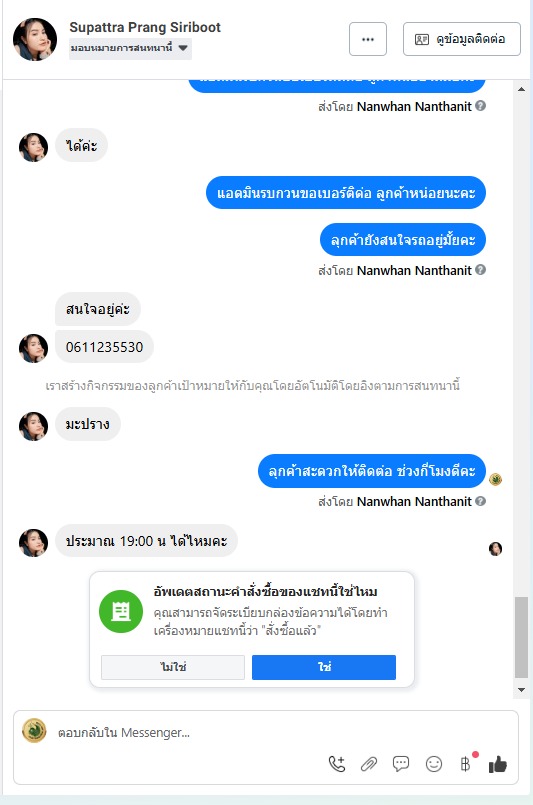
Task: Confirm order status with ใช่ button
Action: [324, 667]
